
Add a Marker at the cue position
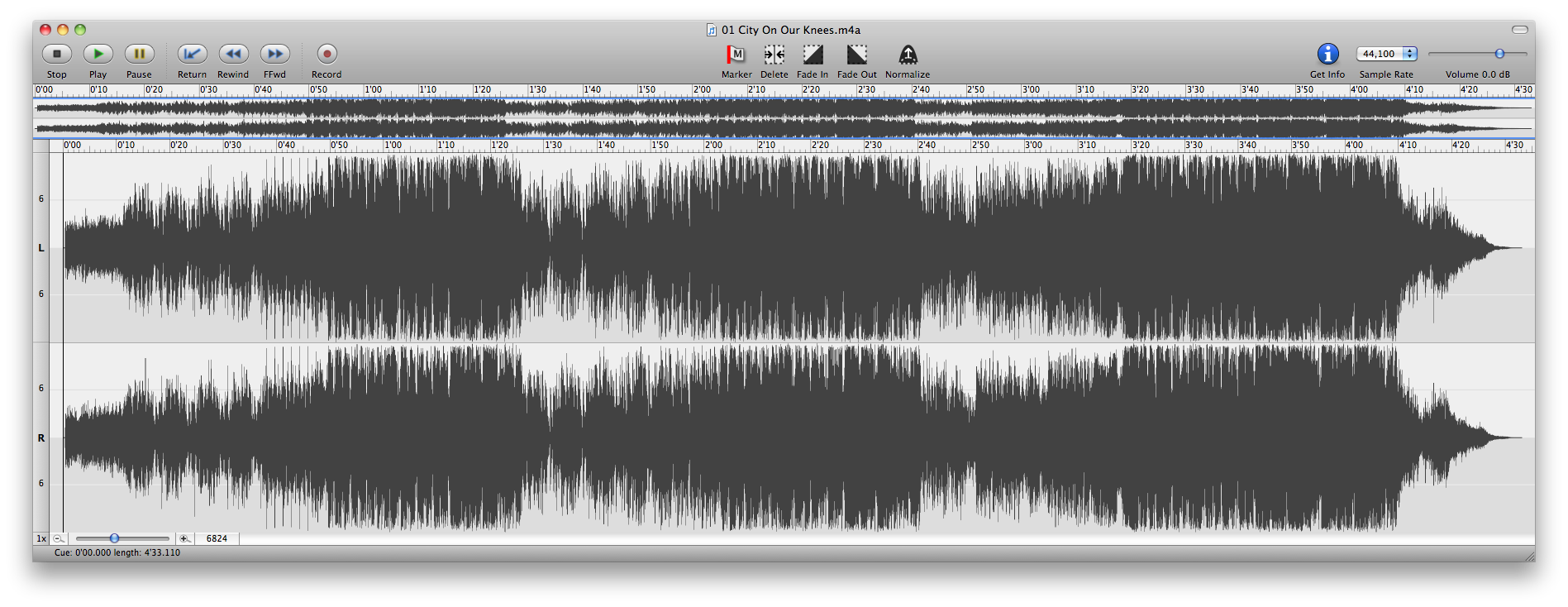736,55
